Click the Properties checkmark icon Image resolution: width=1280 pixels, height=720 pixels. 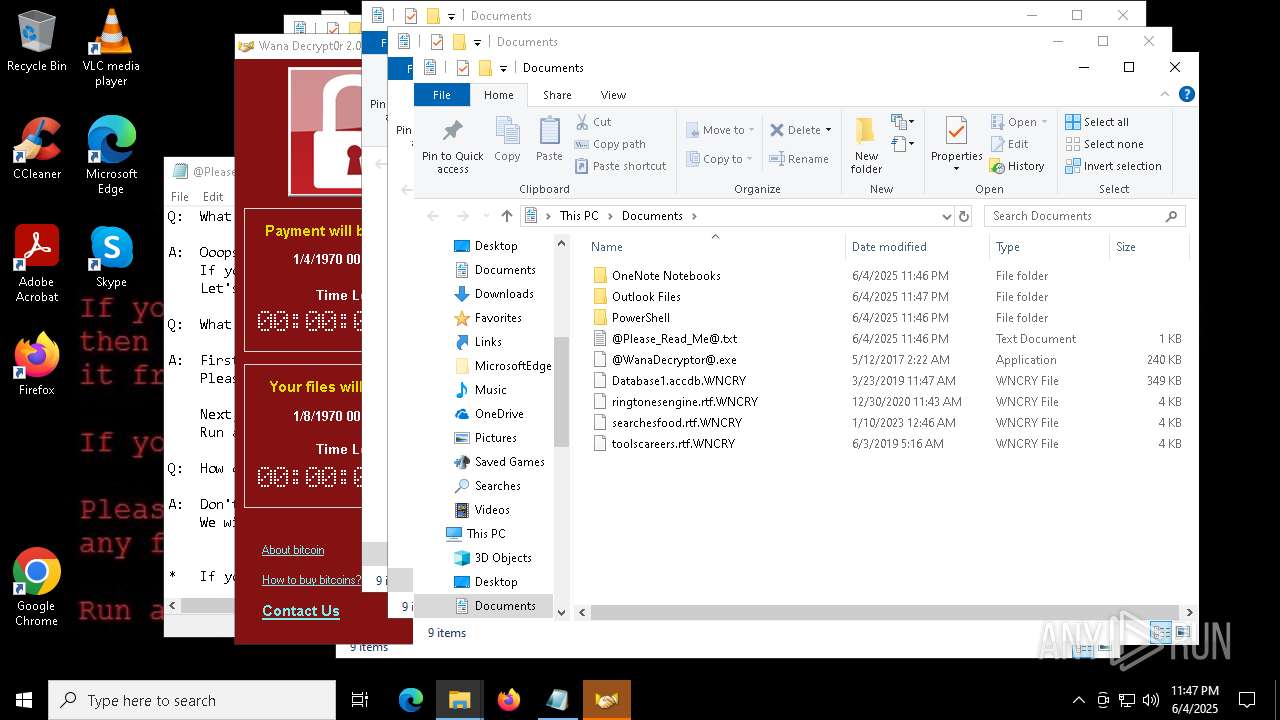pyautogui.click(x=956, y=131)
